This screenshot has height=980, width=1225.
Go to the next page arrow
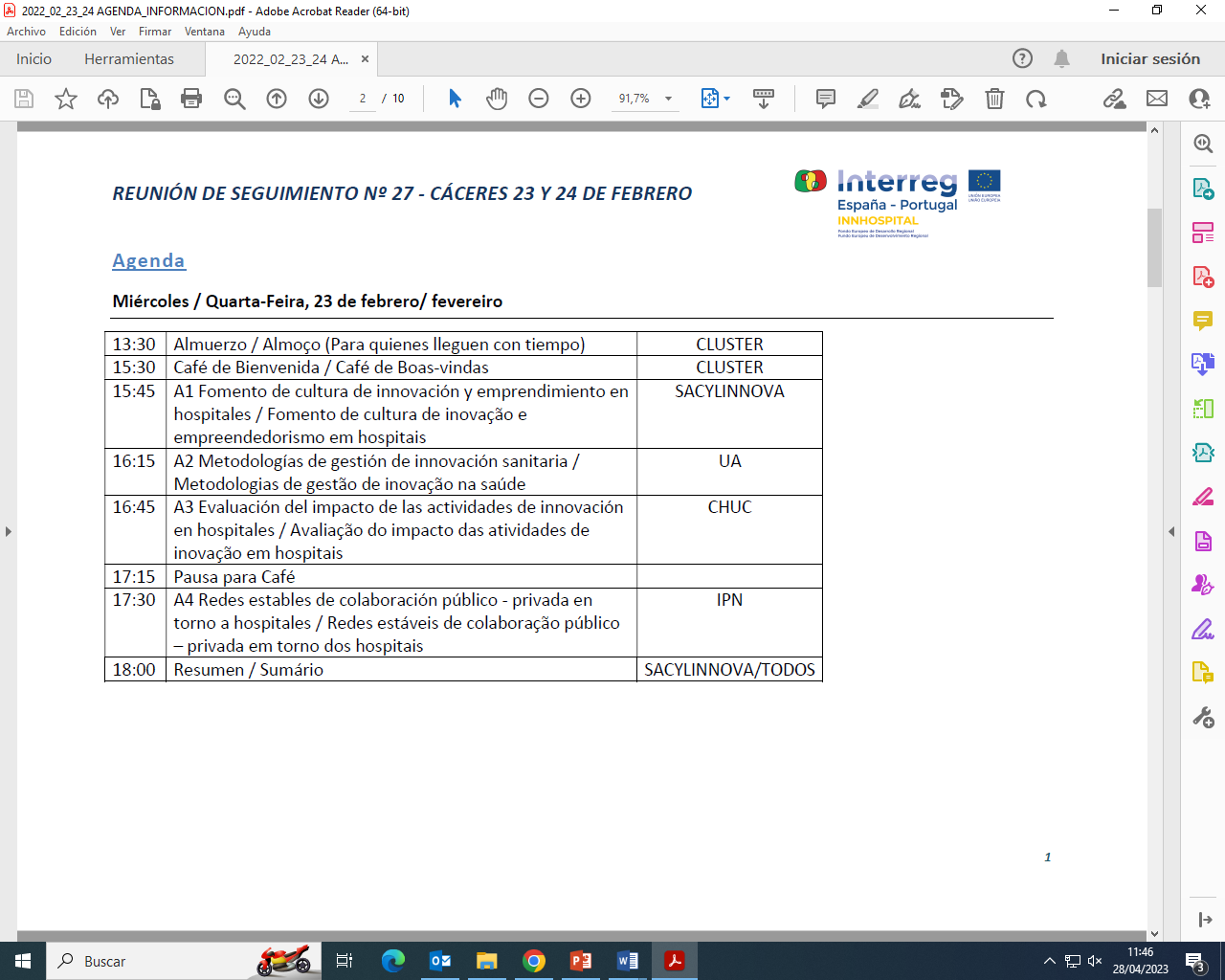point(319,99)
